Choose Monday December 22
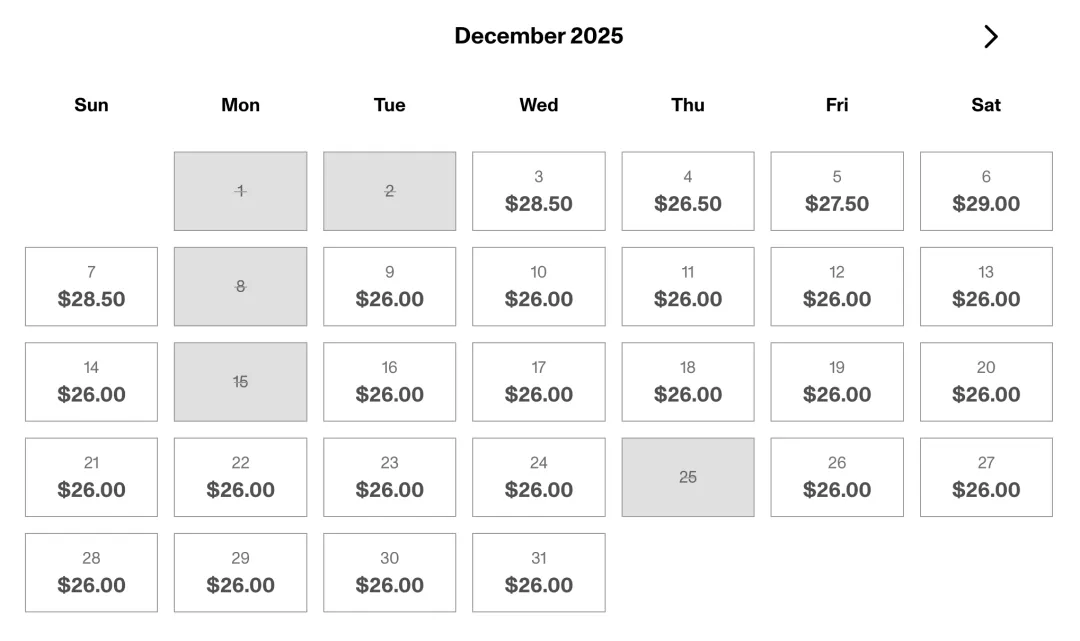 click(x=240, y=477)
